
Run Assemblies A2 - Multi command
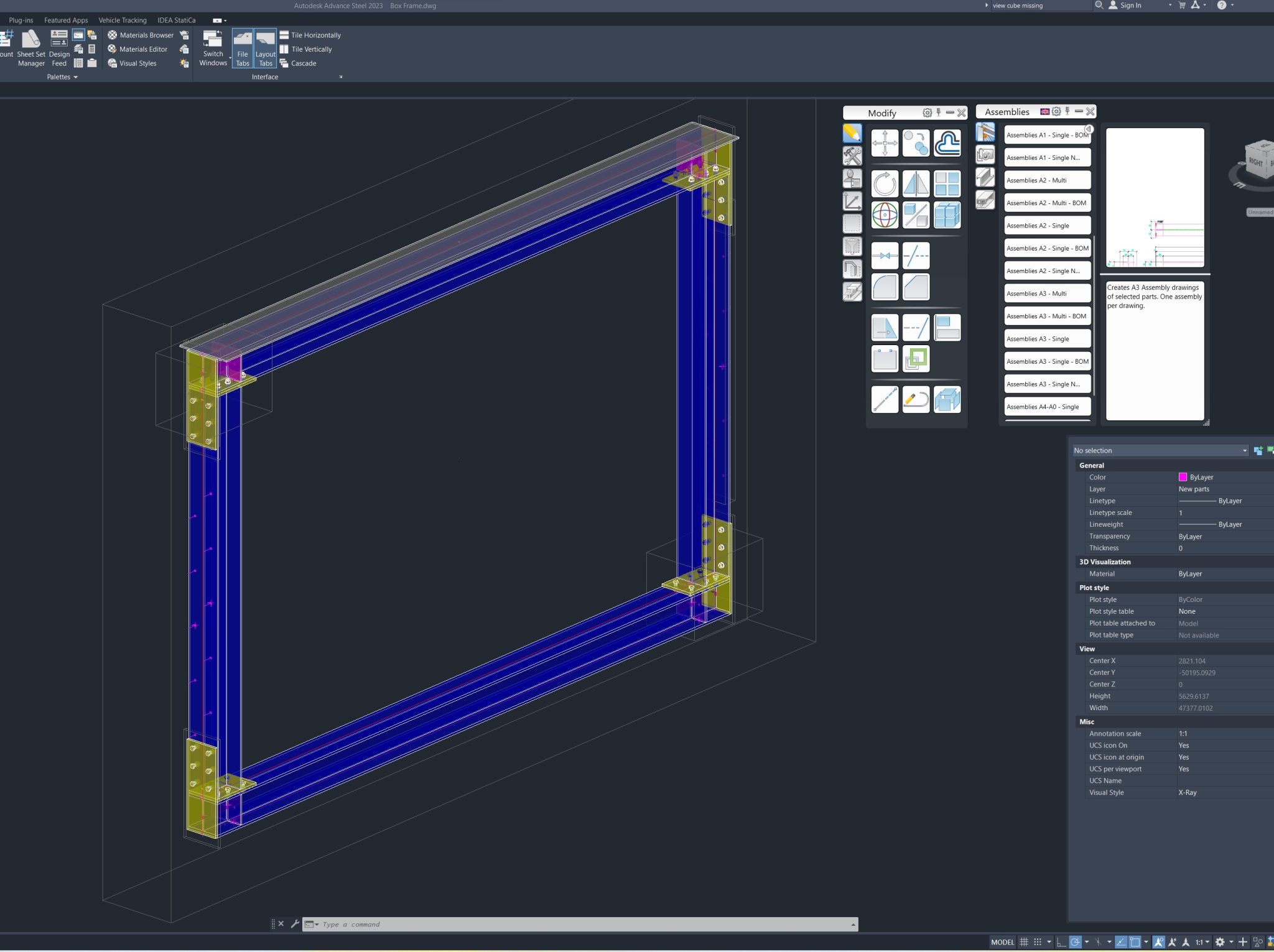click(1048, 180)
